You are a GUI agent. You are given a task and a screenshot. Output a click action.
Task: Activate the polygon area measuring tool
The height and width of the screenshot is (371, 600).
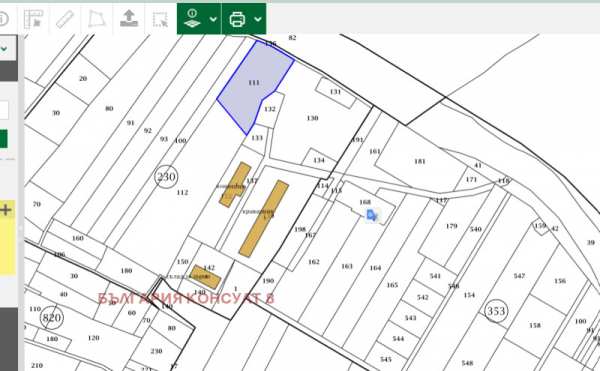96,19
